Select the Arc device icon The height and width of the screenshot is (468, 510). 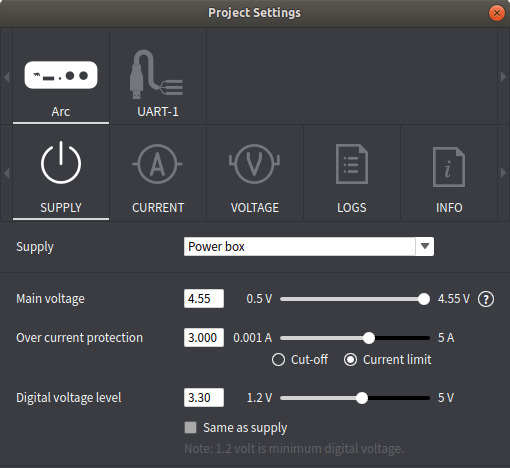pyautogui.click(x=61, y=75)
